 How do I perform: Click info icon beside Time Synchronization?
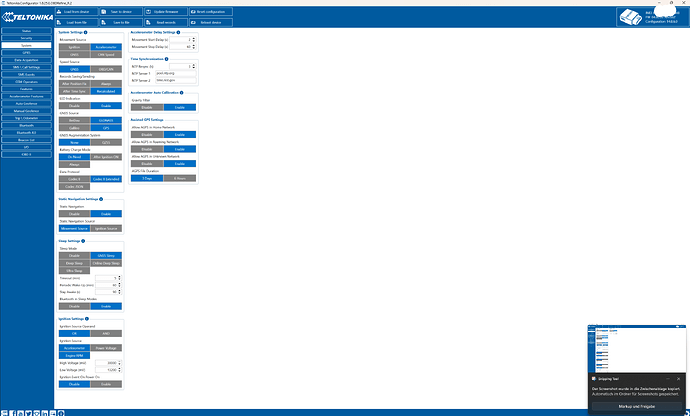(166, 59)
